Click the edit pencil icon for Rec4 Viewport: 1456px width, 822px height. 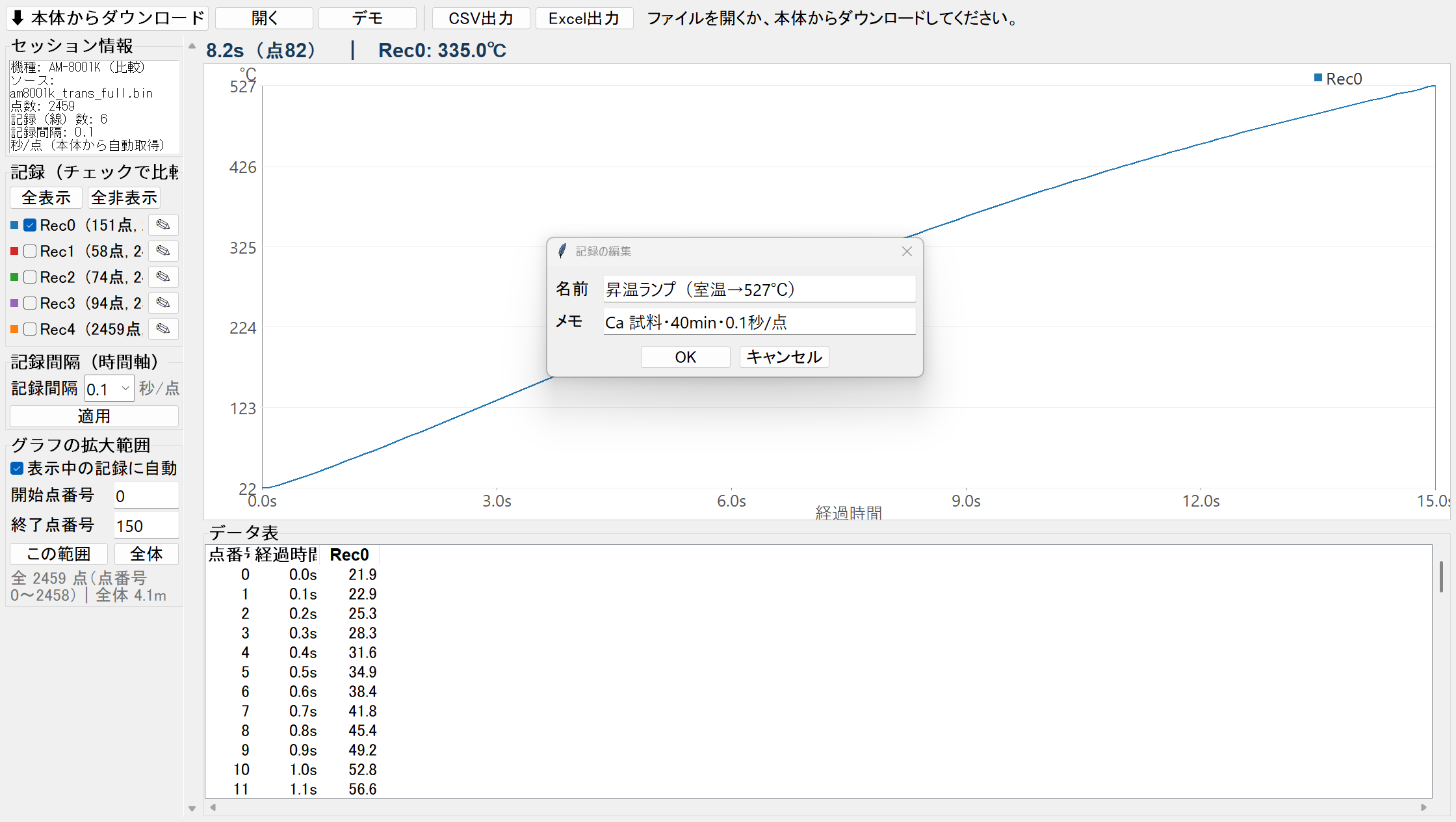(163, 329)
